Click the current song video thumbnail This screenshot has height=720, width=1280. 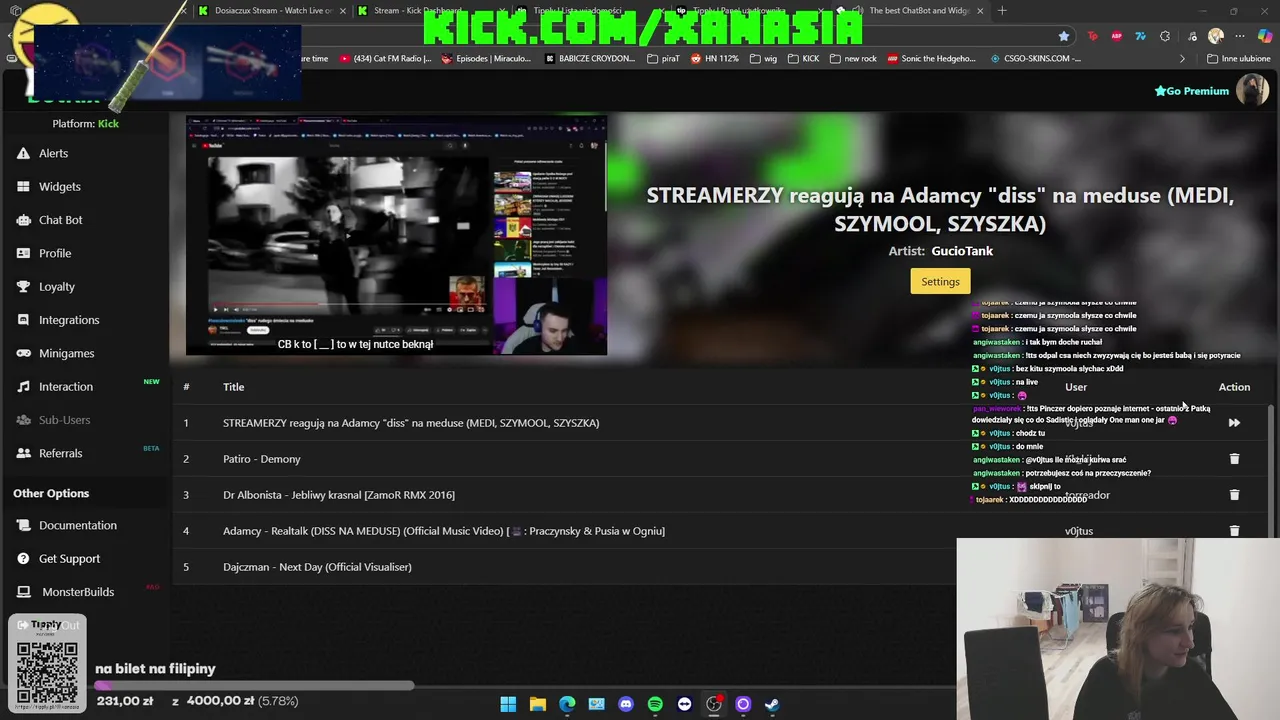click(x=396, y=235)
